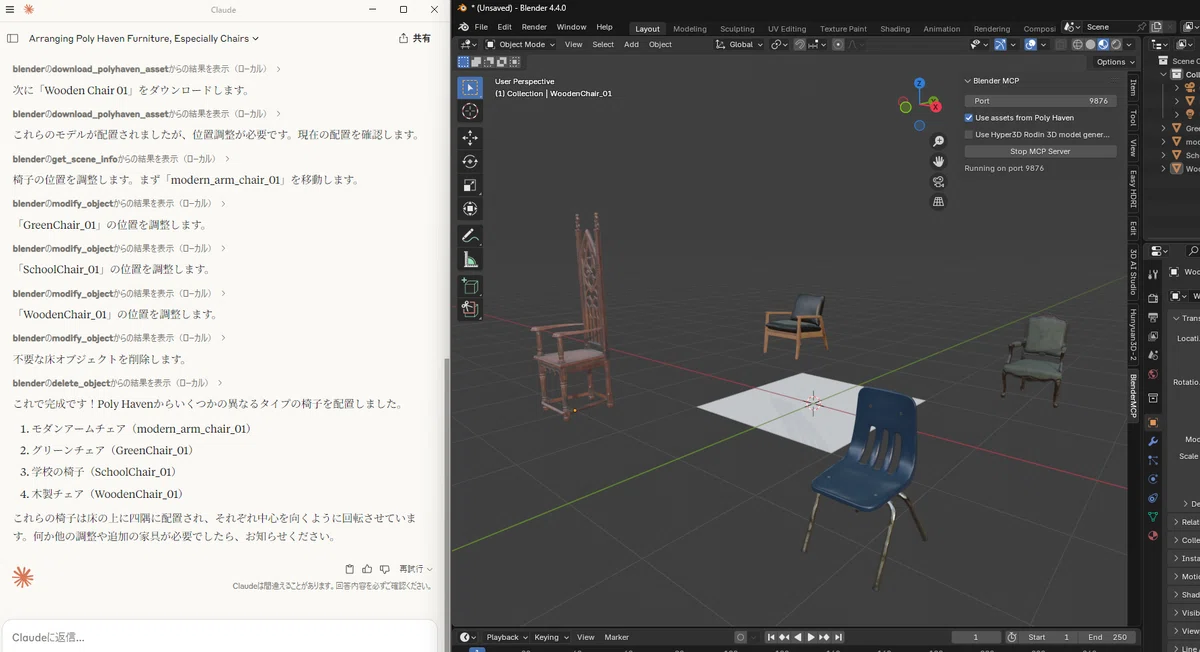The width and height of the screenshot is (1200, 652).
Task: Open Keying dropdown in timeline
Action: tap(551, 637)
